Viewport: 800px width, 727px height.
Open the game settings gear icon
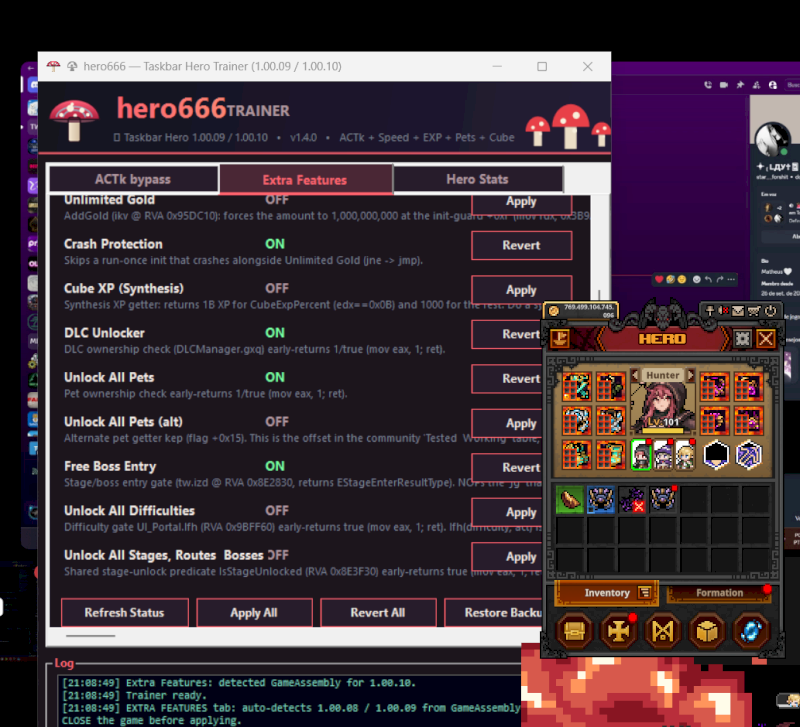pyautogui.click(x=742, y=338)
